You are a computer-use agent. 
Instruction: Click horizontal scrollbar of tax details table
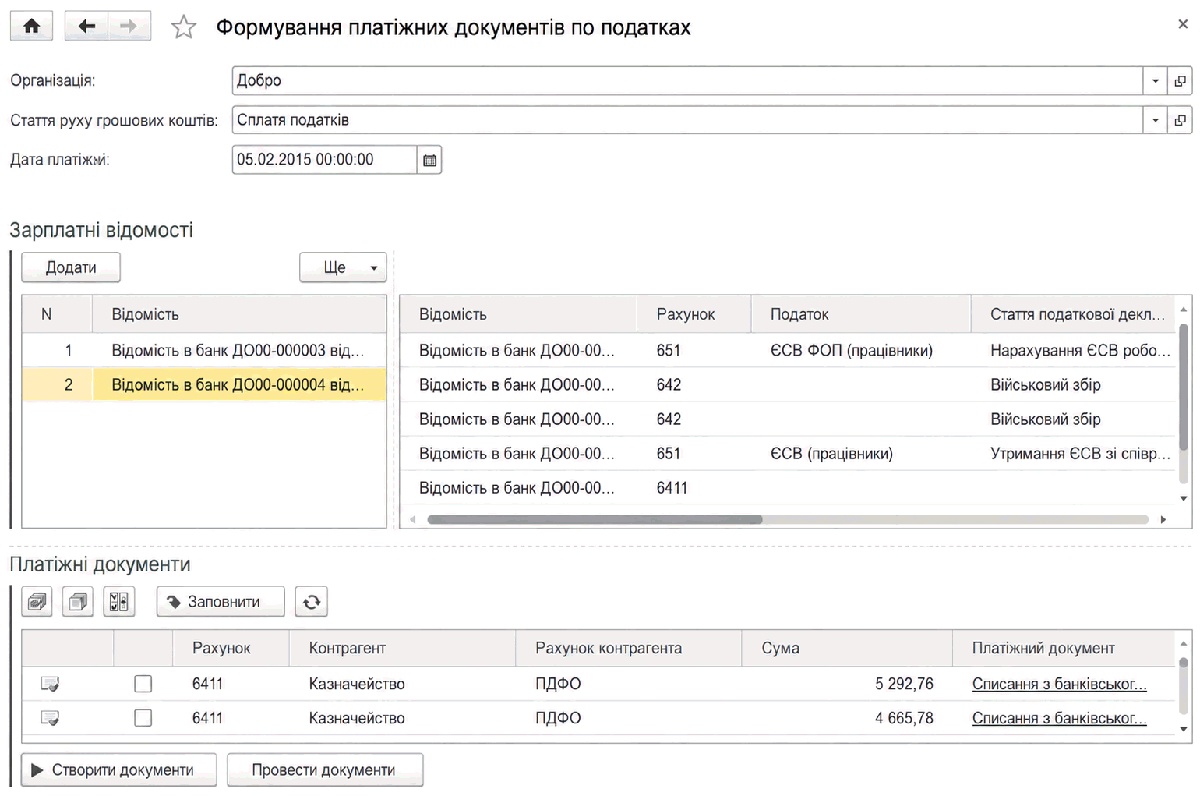pos(595,520)
